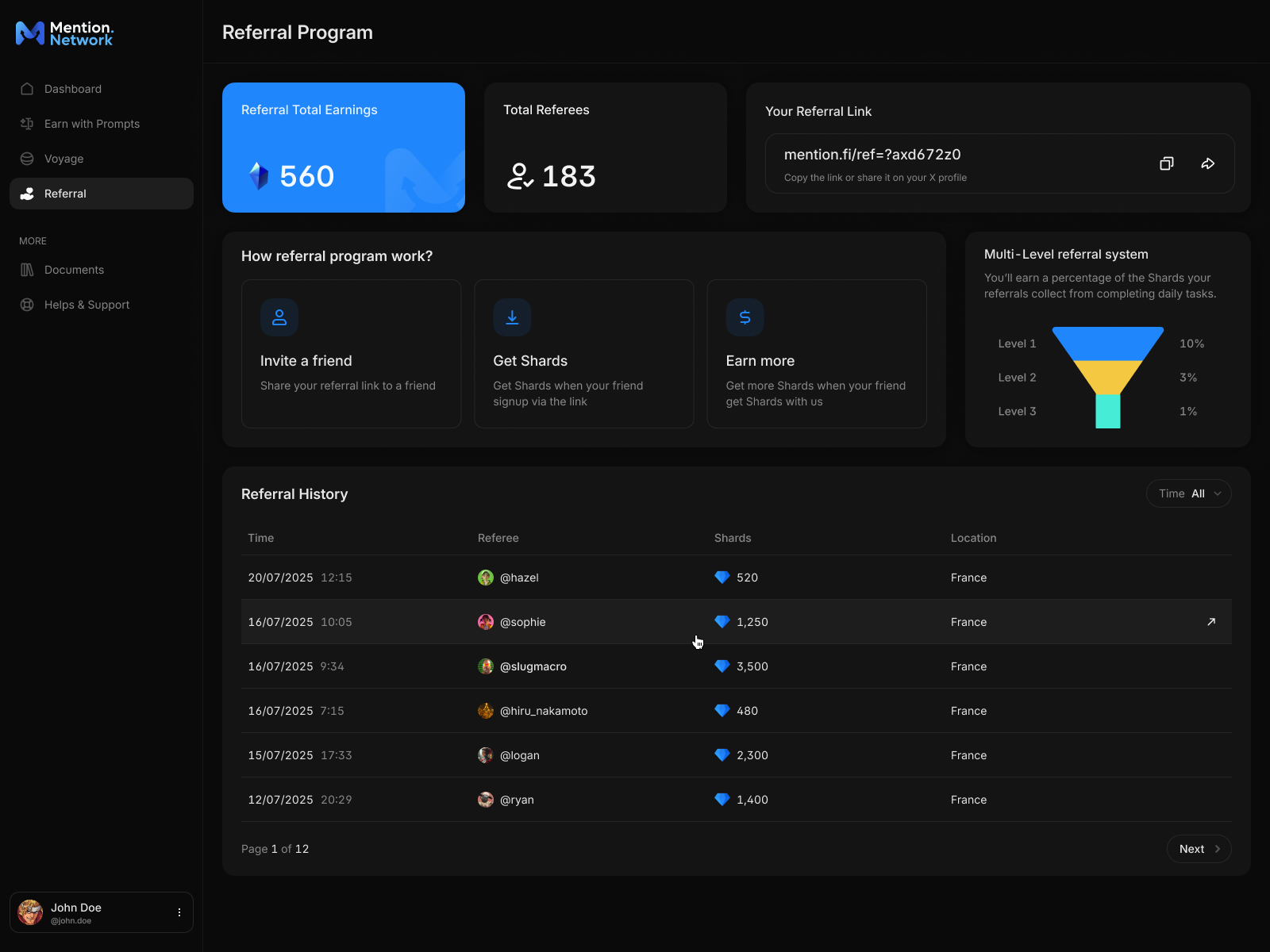
Task: Click the @hazel referee name
Action: pos(519,578)
